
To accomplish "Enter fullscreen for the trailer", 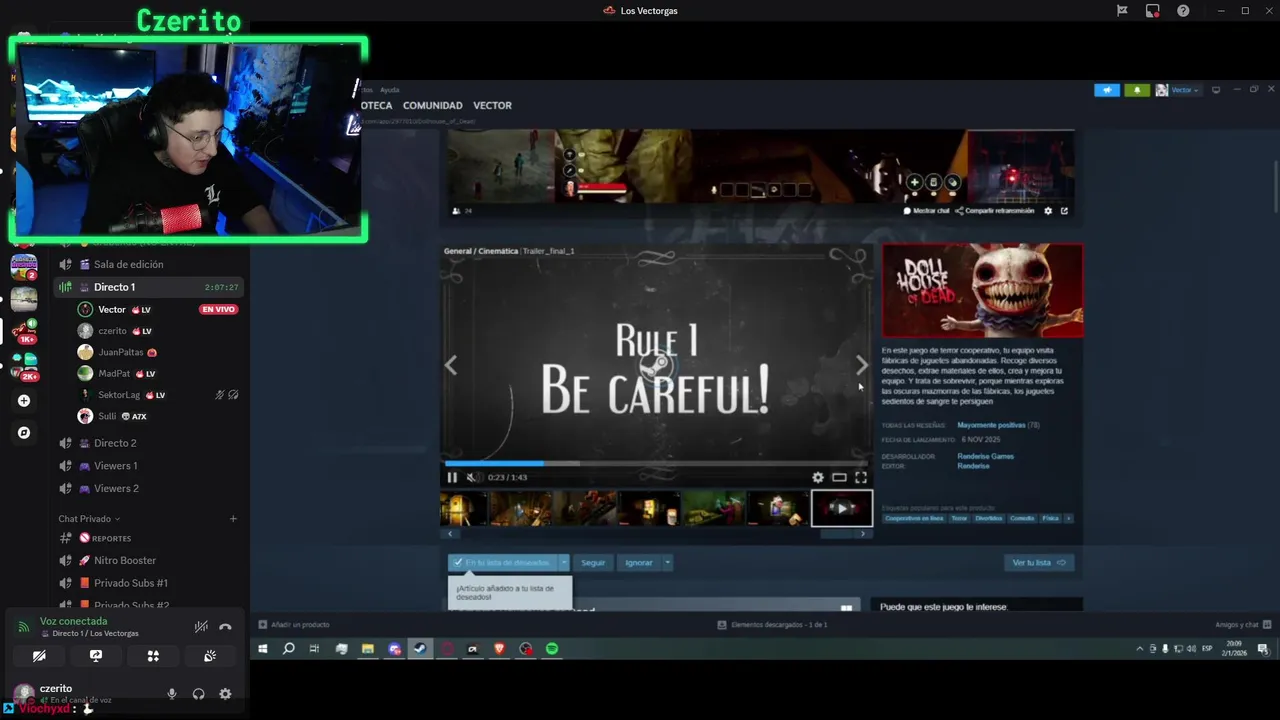I will (861, 477).
